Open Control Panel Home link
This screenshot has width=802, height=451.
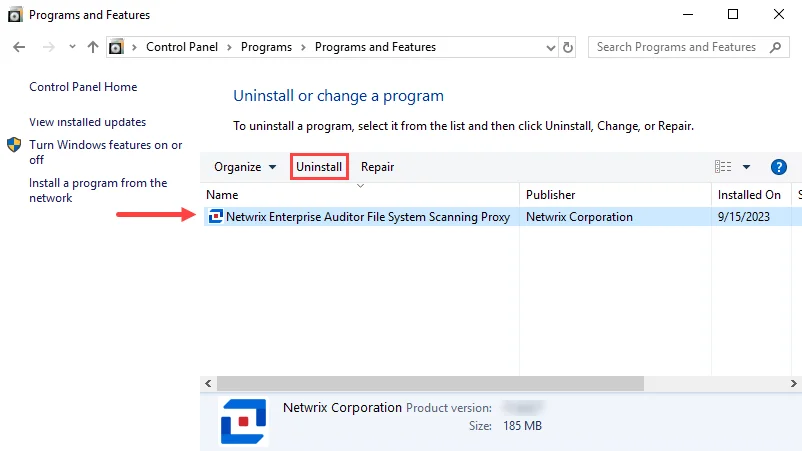coord(83,87)
